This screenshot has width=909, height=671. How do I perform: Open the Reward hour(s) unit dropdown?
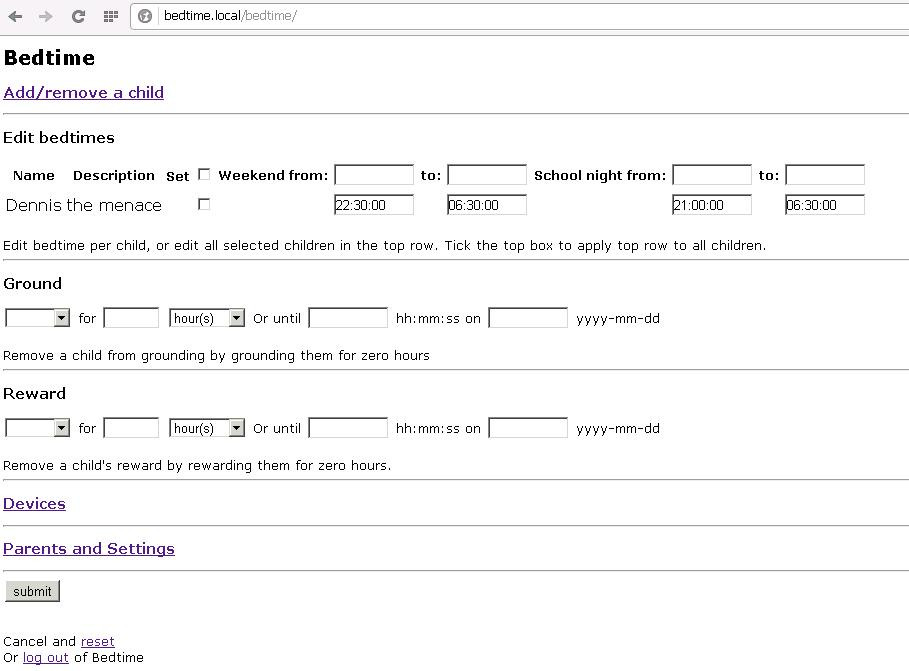point(207,428)
